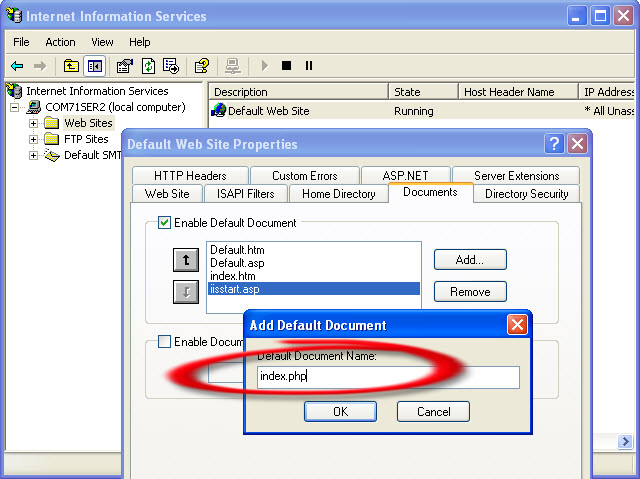Viewport: 640px width, 479px height.
Task: Switch to Server Extensions tab
Action: 516,175
